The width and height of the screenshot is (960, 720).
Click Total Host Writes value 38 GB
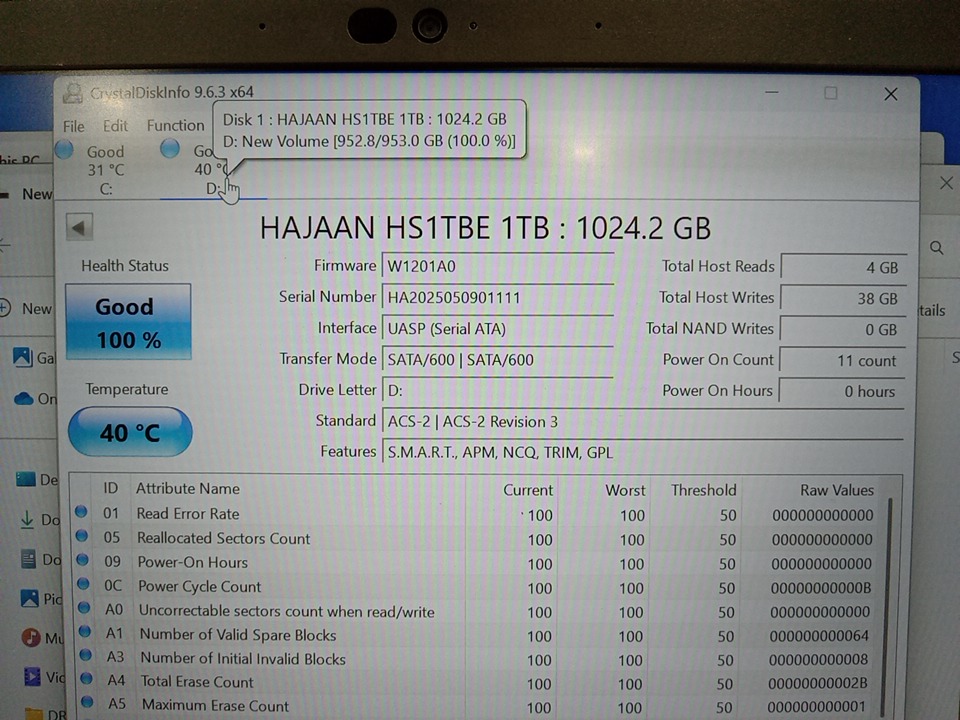click(843, 298)
